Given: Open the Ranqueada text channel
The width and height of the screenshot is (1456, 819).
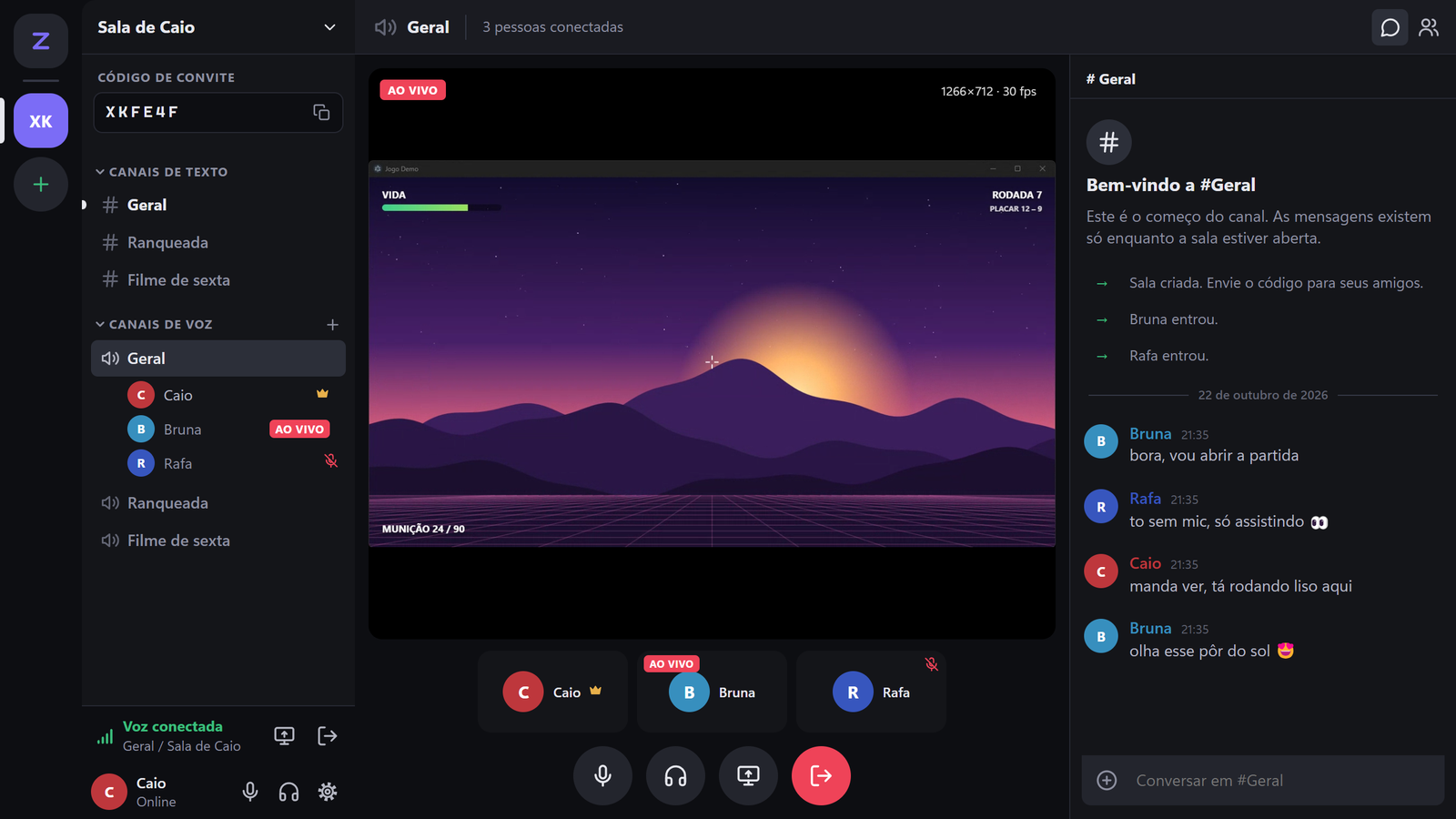Looking at the screenshot, I should click(218, 243).
